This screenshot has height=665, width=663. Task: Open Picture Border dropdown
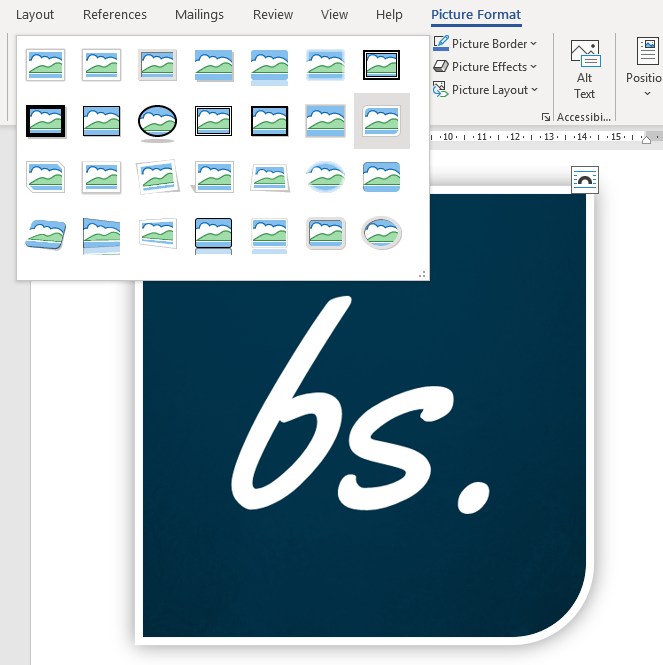(x=485, y=44)
